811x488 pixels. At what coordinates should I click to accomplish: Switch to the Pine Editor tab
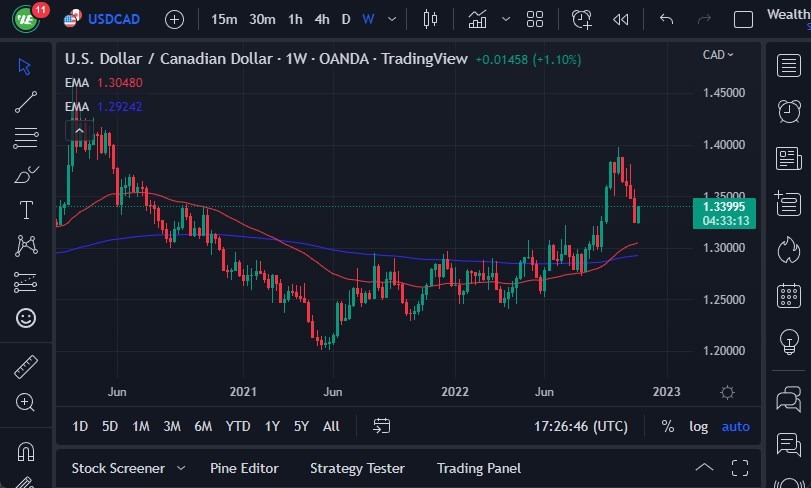tap(244, 468)
